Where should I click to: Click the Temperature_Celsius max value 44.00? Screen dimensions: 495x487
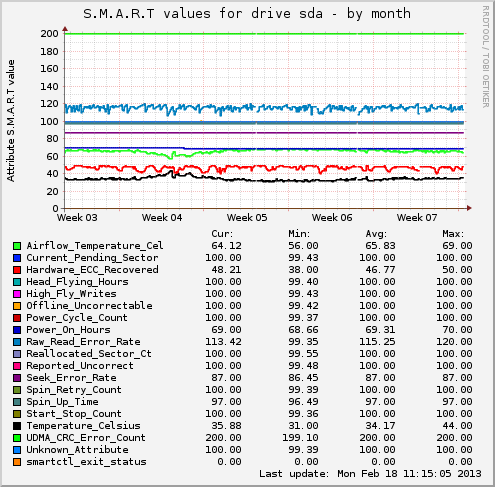[457, 426]
